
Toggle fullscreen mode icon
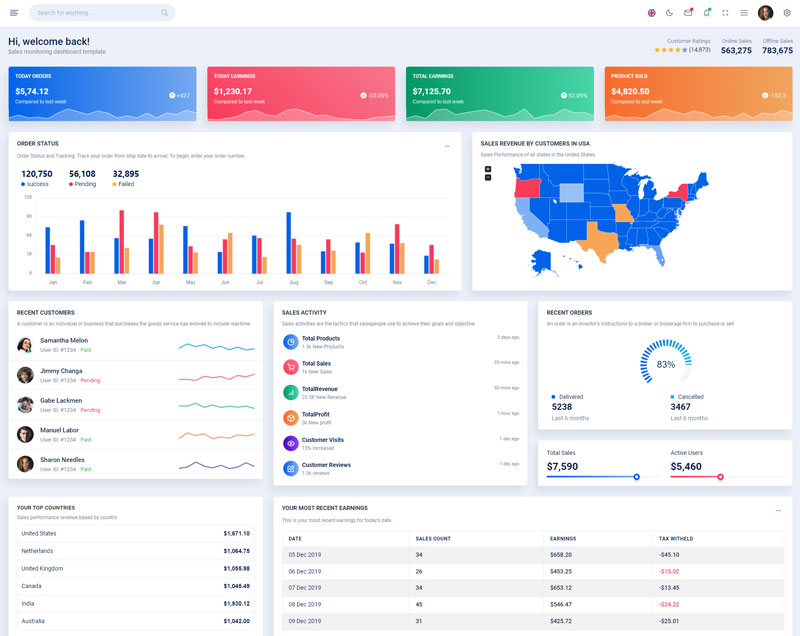click(x=725, y=13)
